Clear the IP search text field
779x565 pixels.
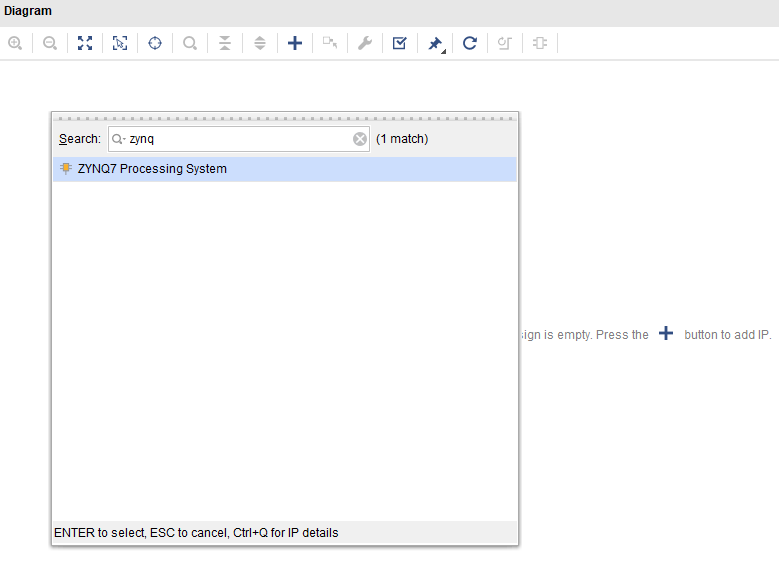point(360,139)
